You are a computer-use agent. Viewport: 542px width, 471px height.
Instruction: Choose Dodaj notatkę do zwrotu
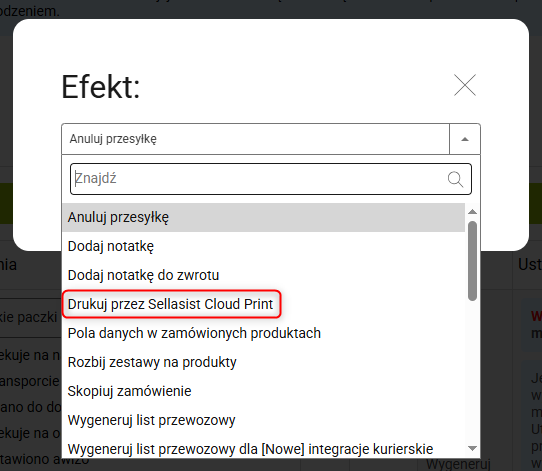click(x=264, y=275)
